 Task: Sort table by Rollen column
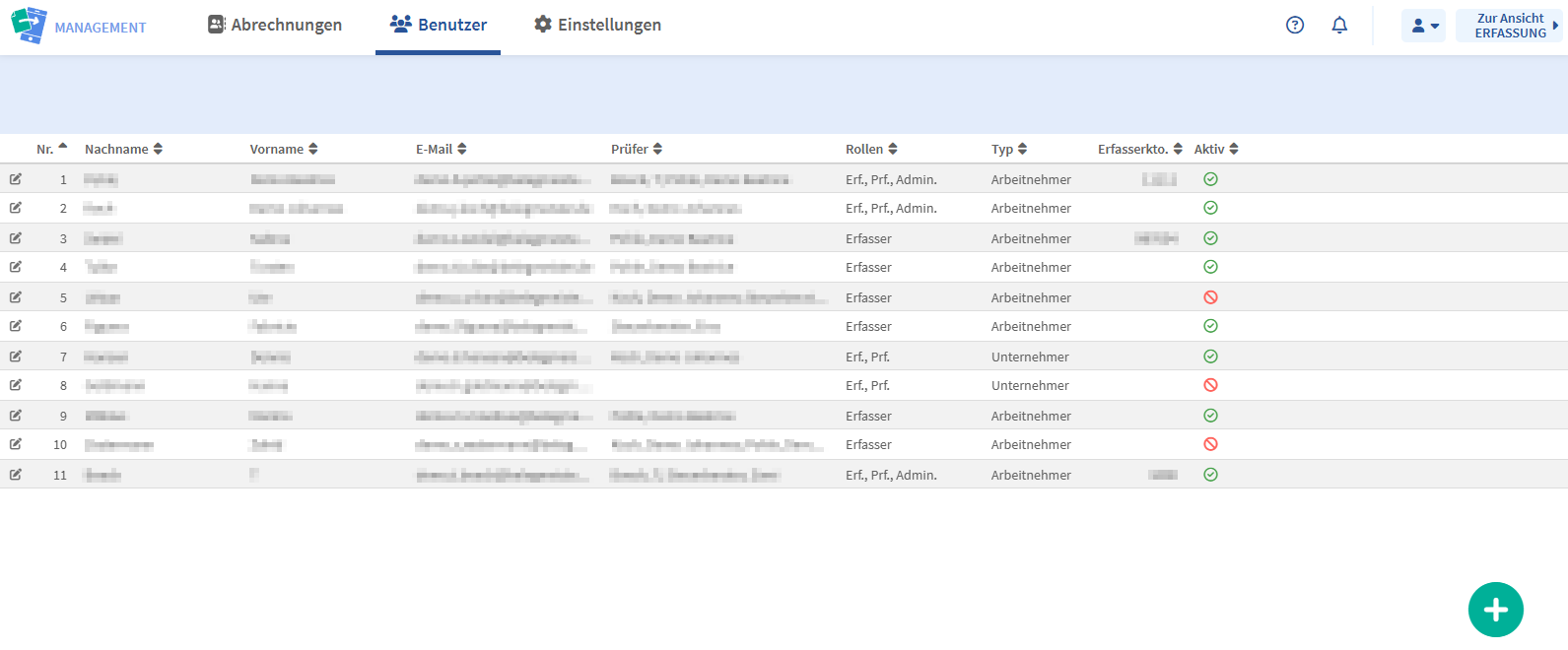coord(871,149)
